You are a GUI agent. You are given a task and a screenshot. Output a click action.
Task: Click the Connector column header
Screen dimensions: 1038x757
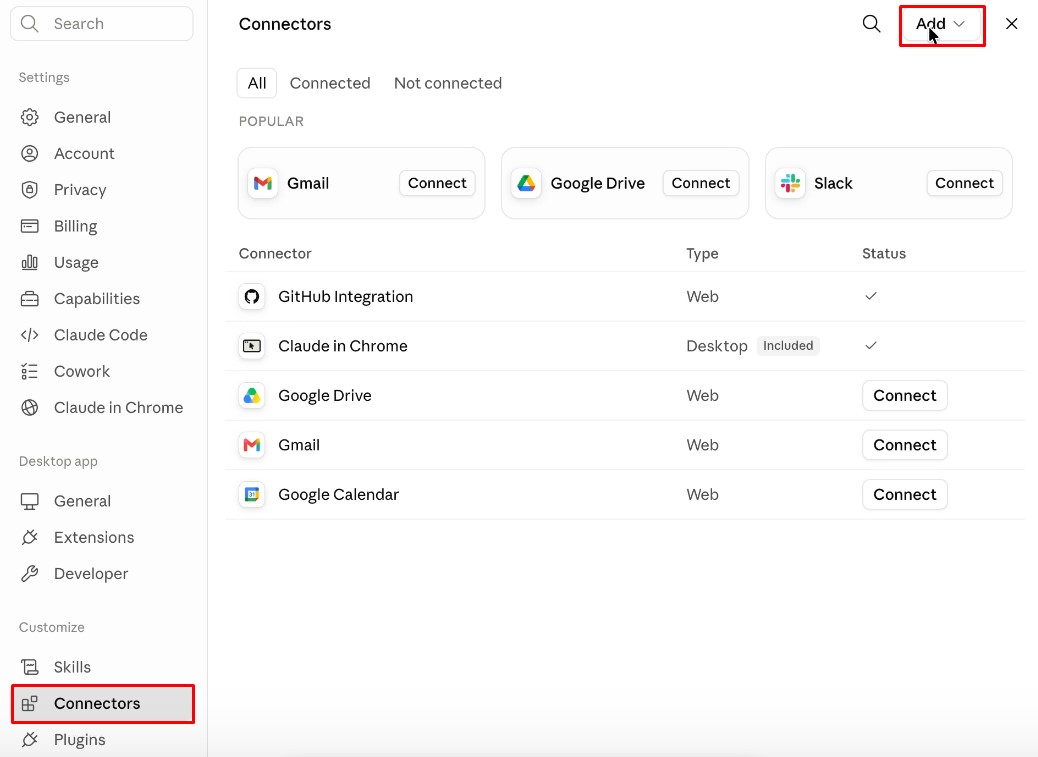pyautogui.click(x=275, y=254)
